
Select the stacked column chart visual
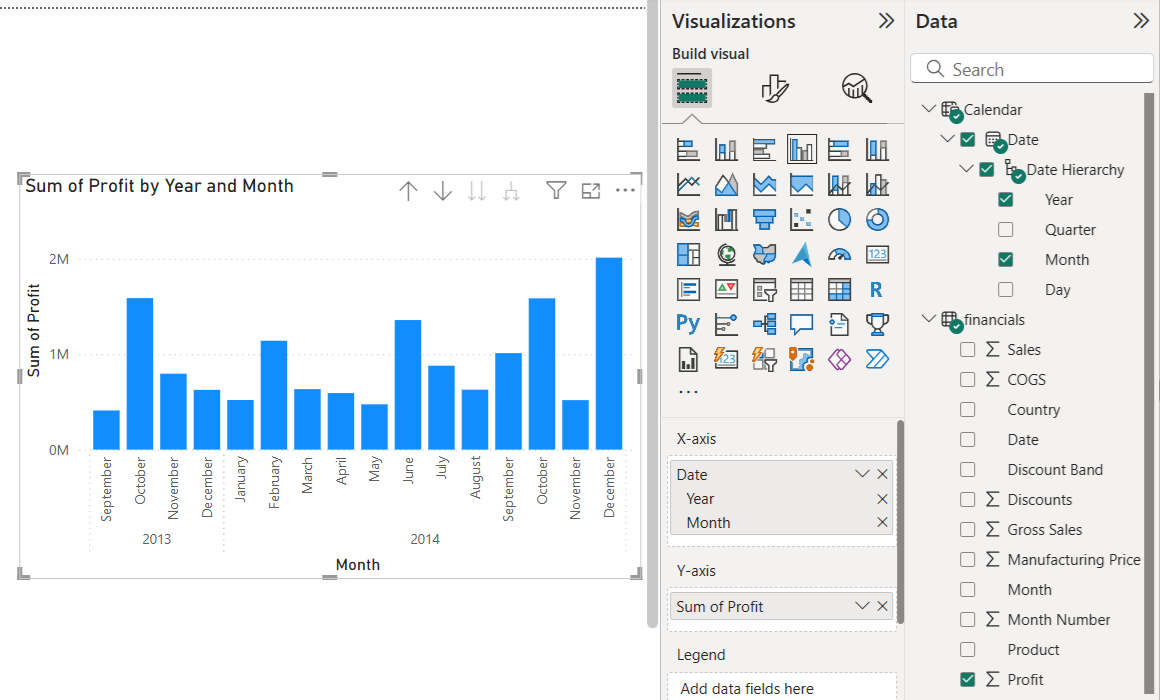726,149
